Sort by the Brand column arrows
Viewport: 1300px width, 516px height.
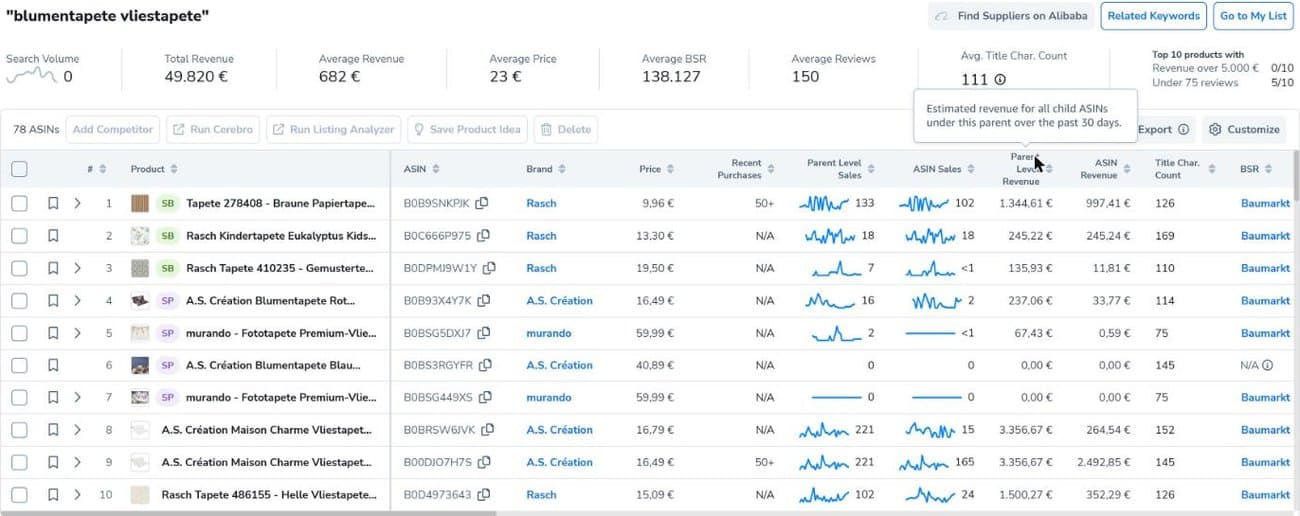pos(563,169)
